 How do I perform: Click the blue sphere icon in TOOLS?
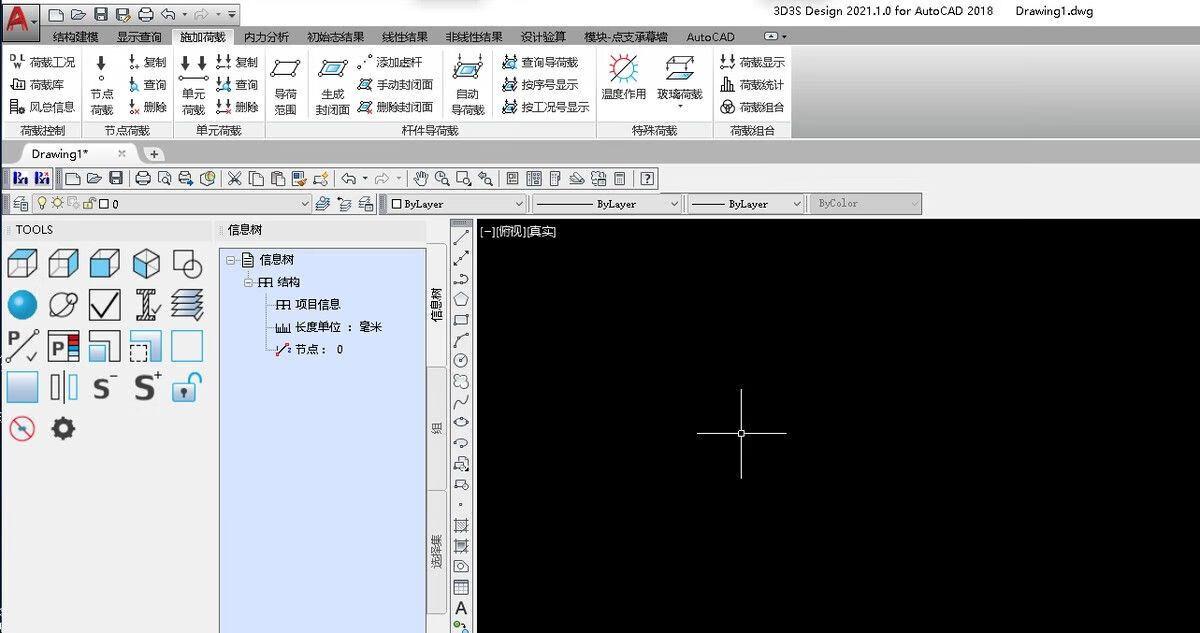[22, 305]
